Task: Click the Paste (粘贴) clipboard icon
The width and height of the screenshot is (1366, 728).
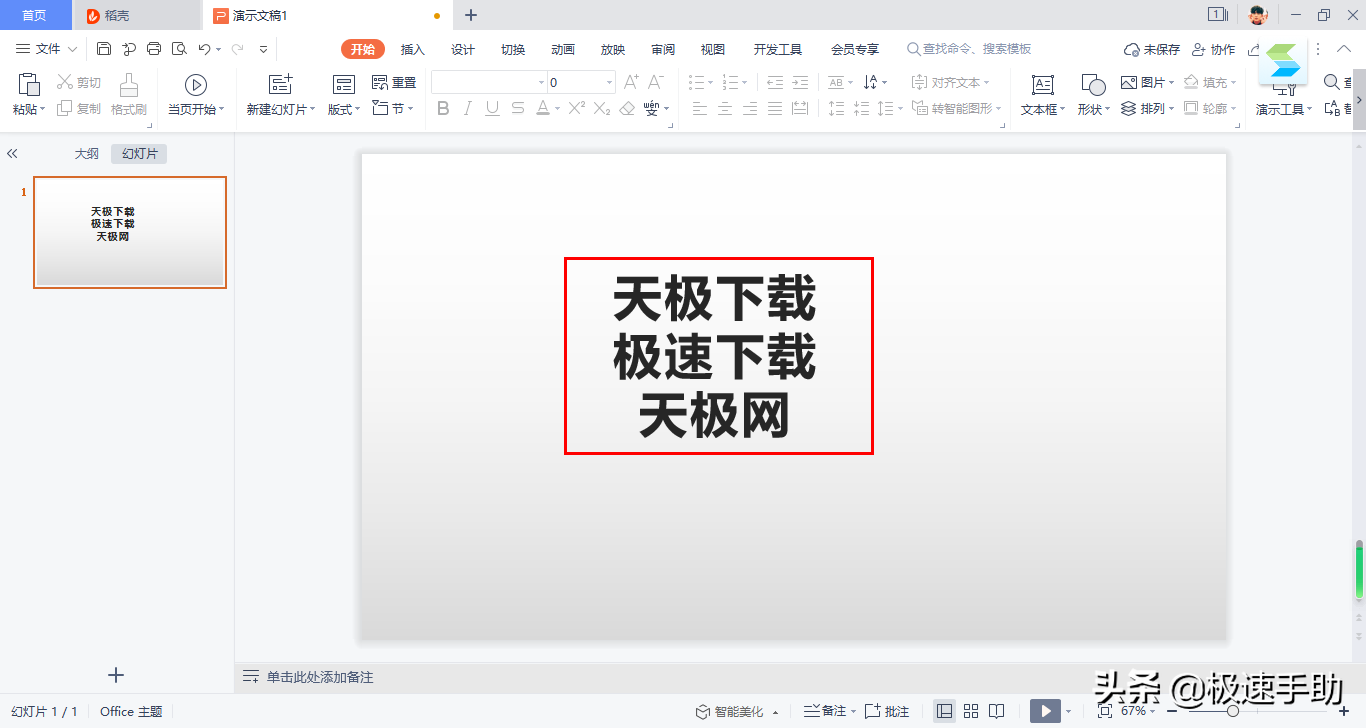Action: 29,84
